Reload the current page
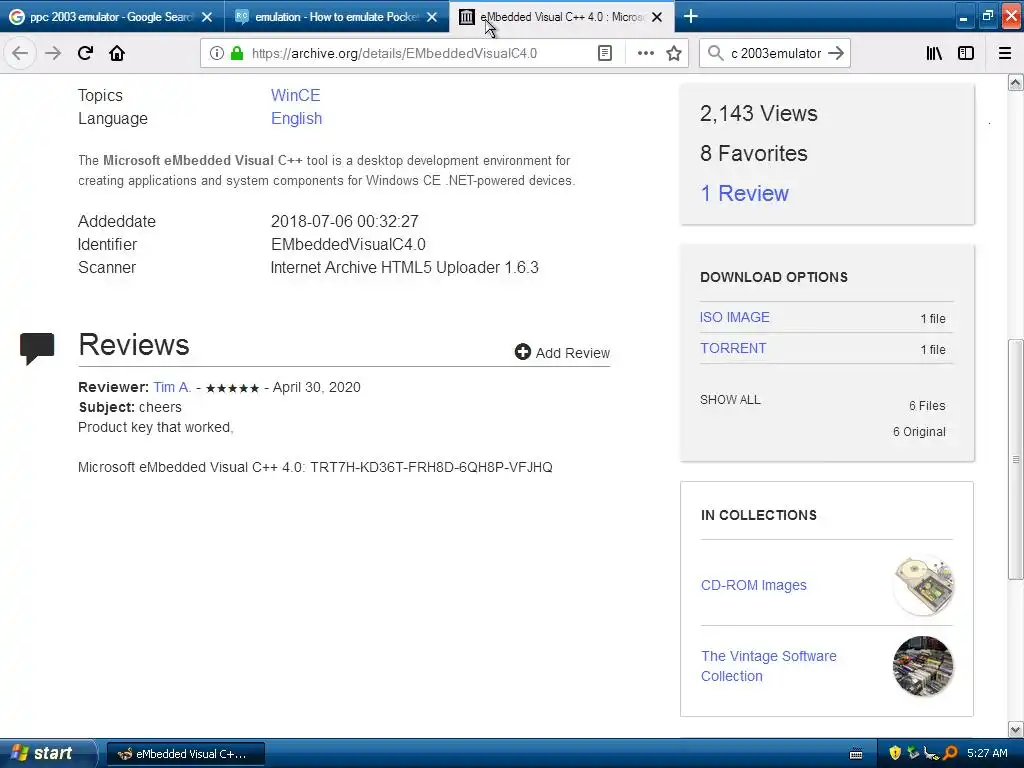Viewport: 1024px width, 768px height. tap(85, 53)
